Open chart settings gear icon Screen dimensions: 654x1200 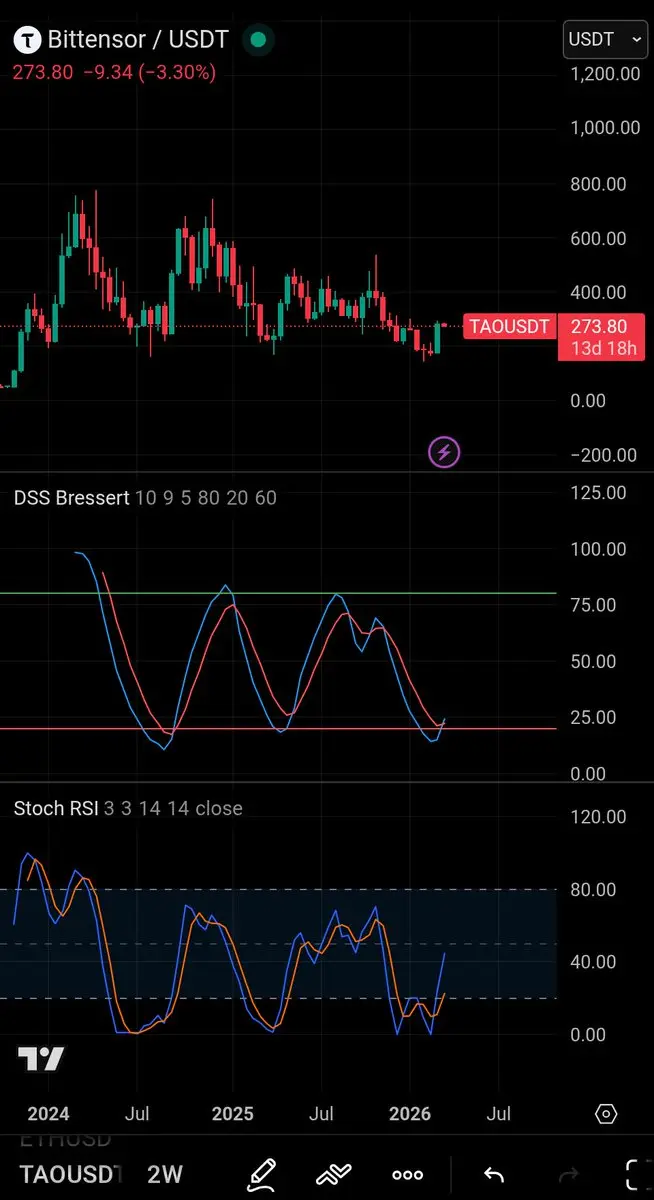click(x=606, y=1114)
